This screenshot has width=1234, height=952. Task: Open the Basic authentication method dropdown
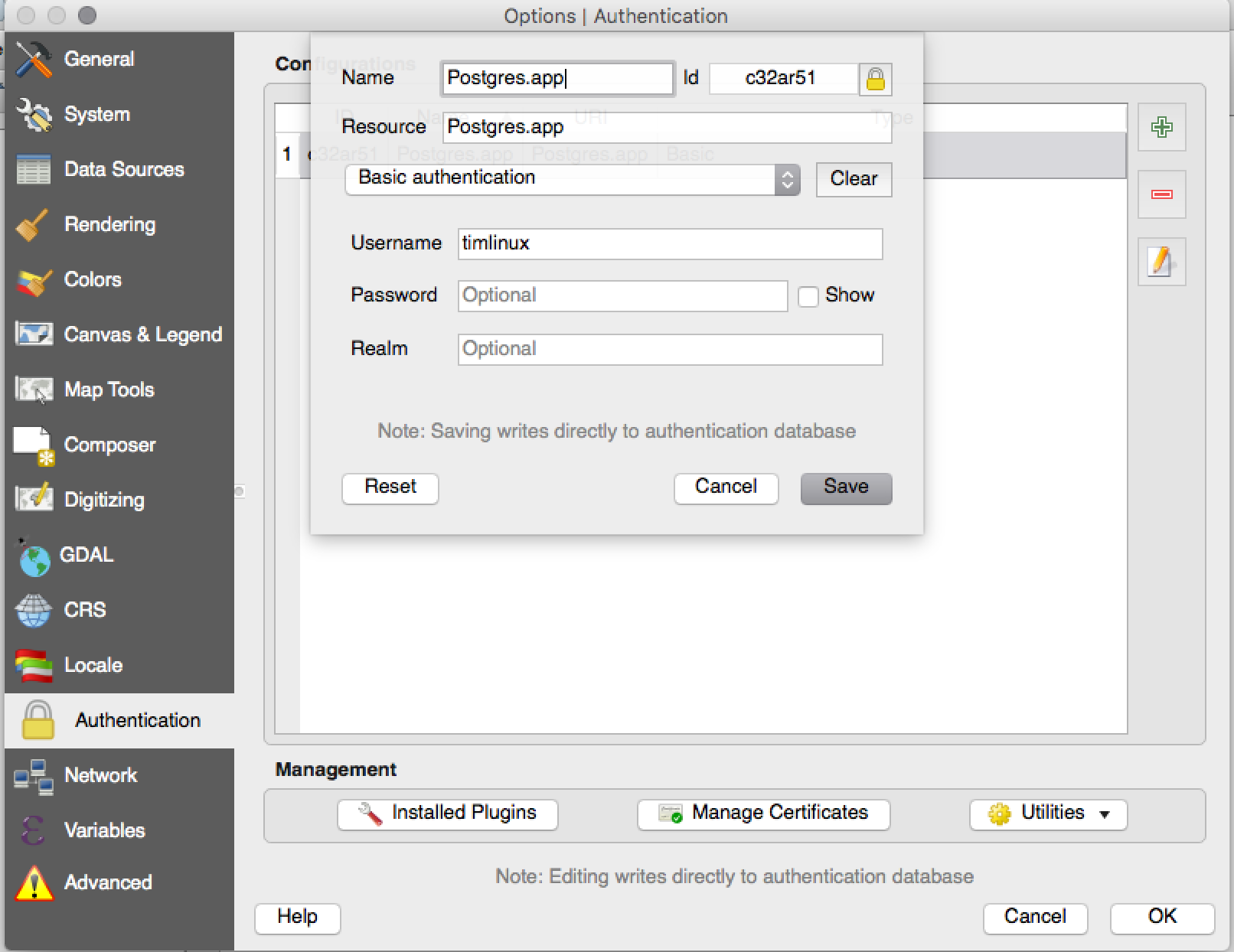point(572,180)
